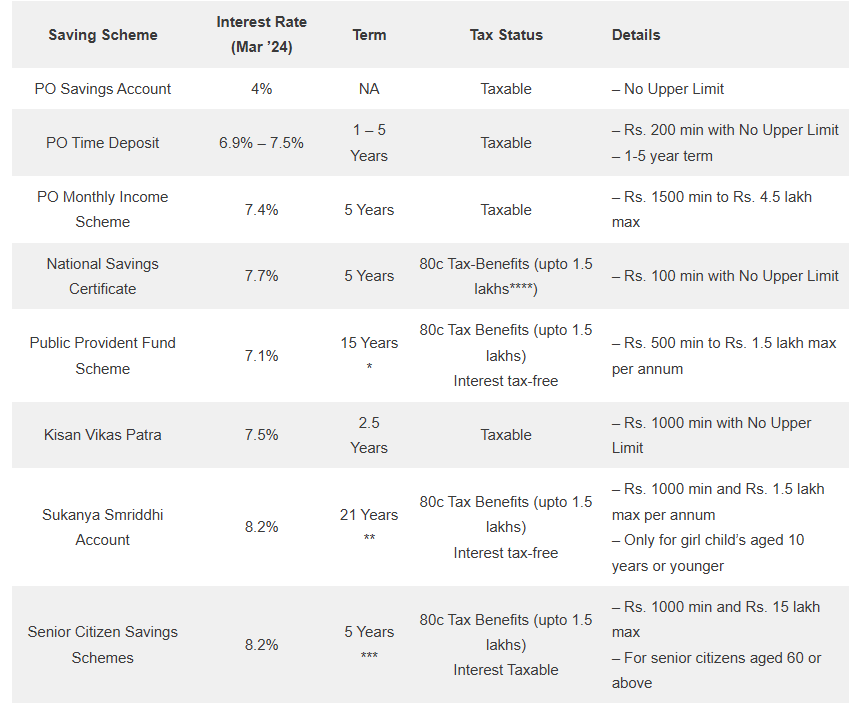Select the PO Time Deposit scheme name
856x705 pixels.
point(103,143)
